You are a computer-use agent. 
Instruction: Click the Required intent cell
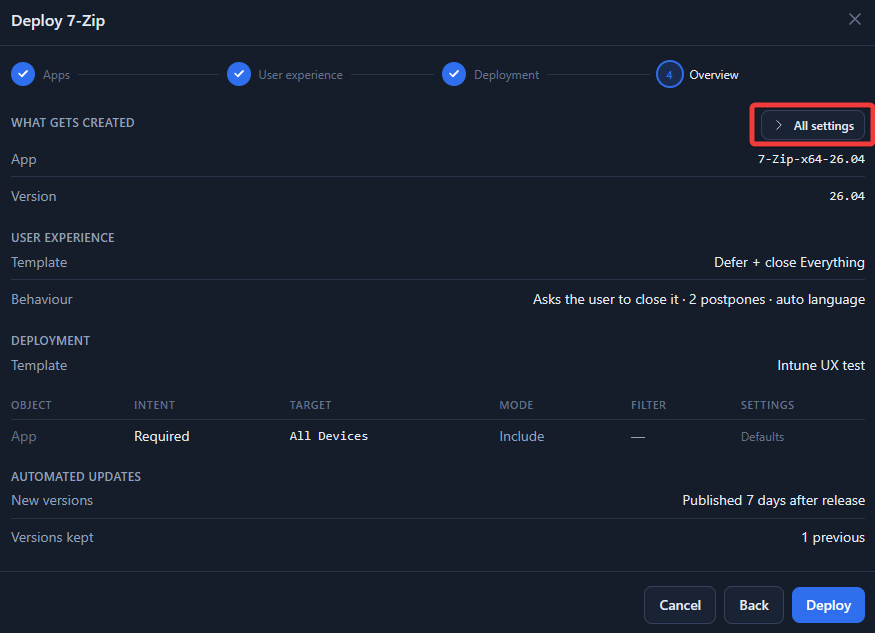tap(162, 436)
